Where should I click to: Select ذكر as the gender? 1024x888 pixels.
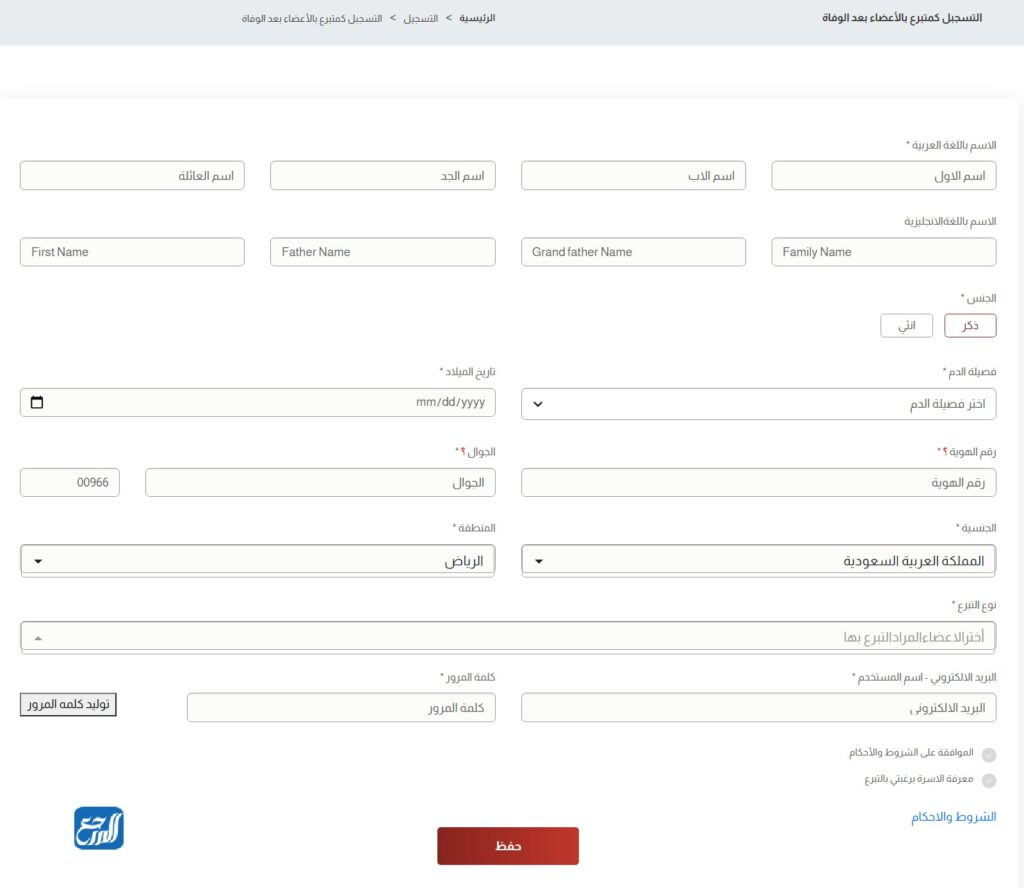coord(969,325)
